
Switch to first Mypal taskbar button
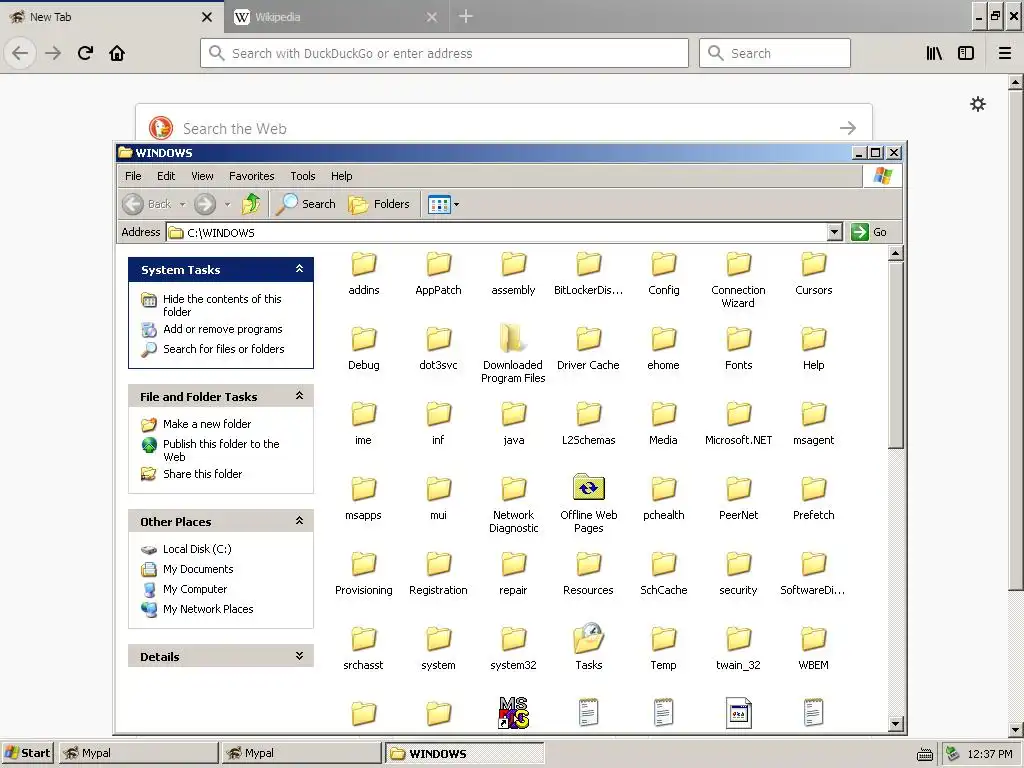[139, 753]
